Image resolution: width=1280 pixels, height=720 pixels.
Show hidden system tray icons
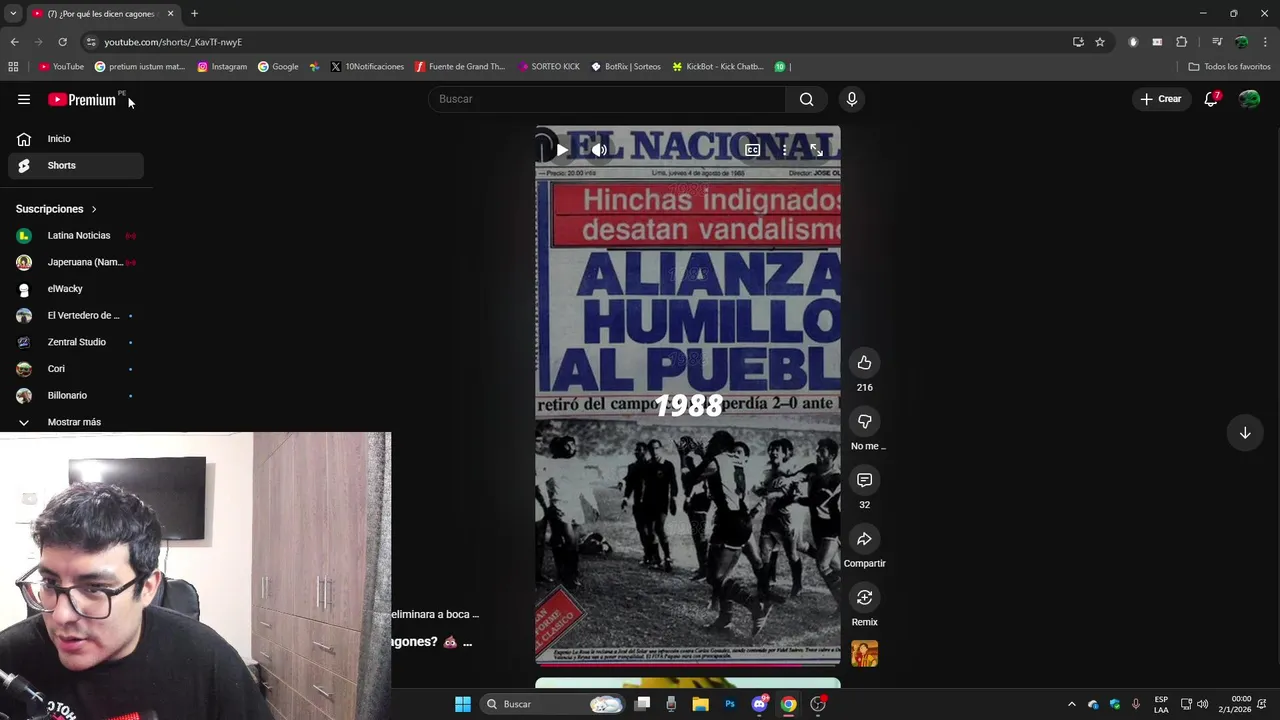click(x=1071, y=704)
